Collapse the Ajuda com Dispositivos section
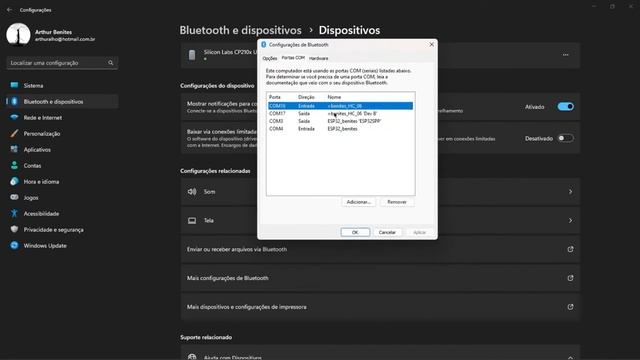The height and width of the screenshot is (360, 640). (x=570, y=358)
